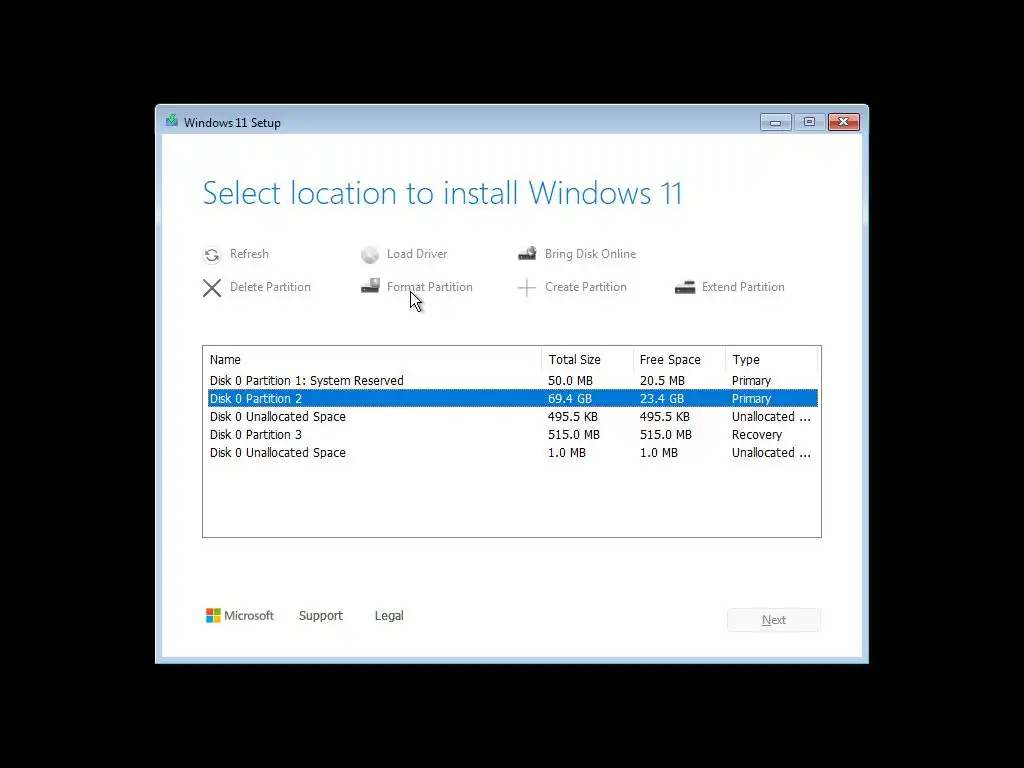Select Disk 0 Partition 1: System Reserved
Image resolution: width=1024 pixels, height=768 pixels.
coord(513,380)
